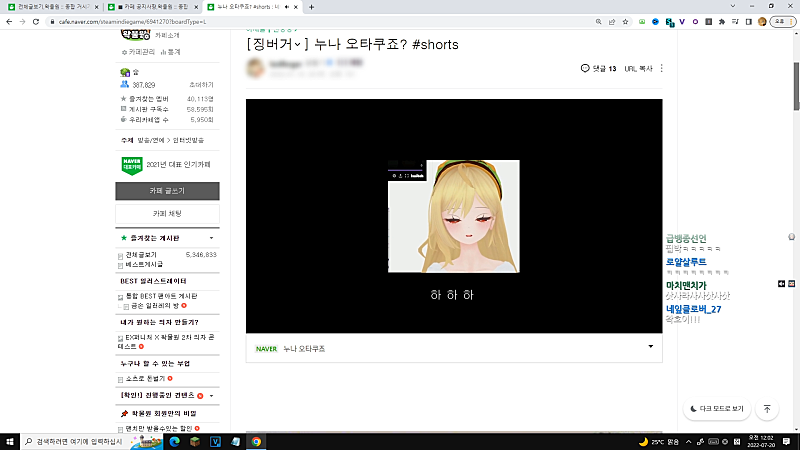Open Chrome from the taskbar
Screen dimensions: 800x450
[256, 441]
